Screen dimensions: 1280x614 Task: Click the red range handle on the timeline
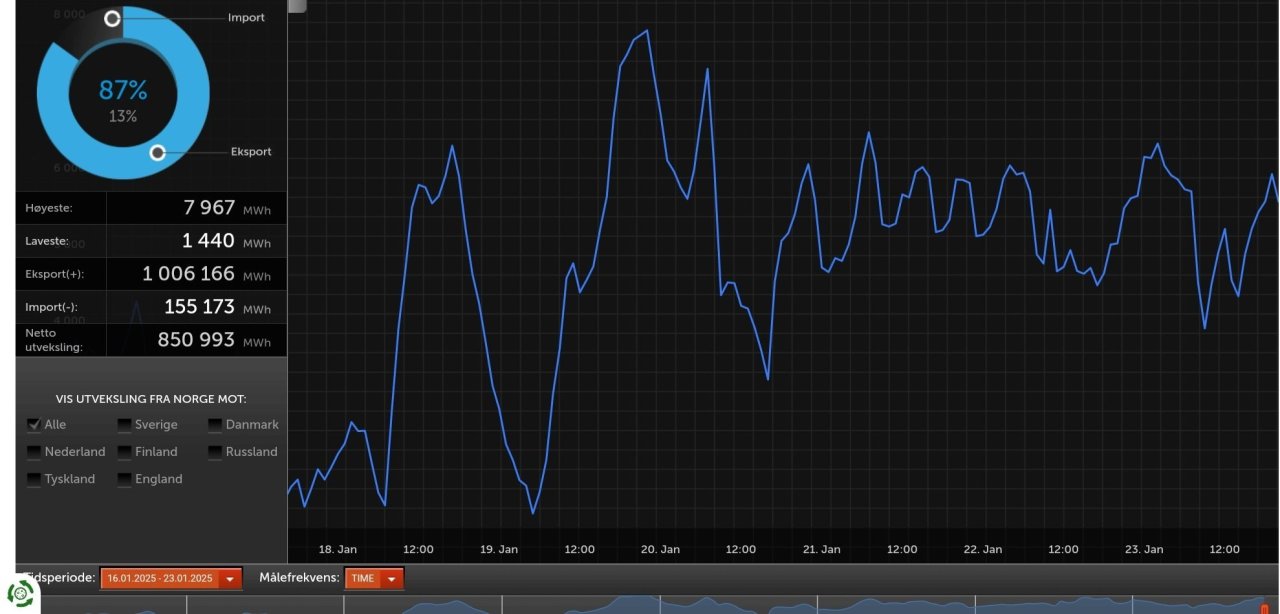(x=1264, y=608)
